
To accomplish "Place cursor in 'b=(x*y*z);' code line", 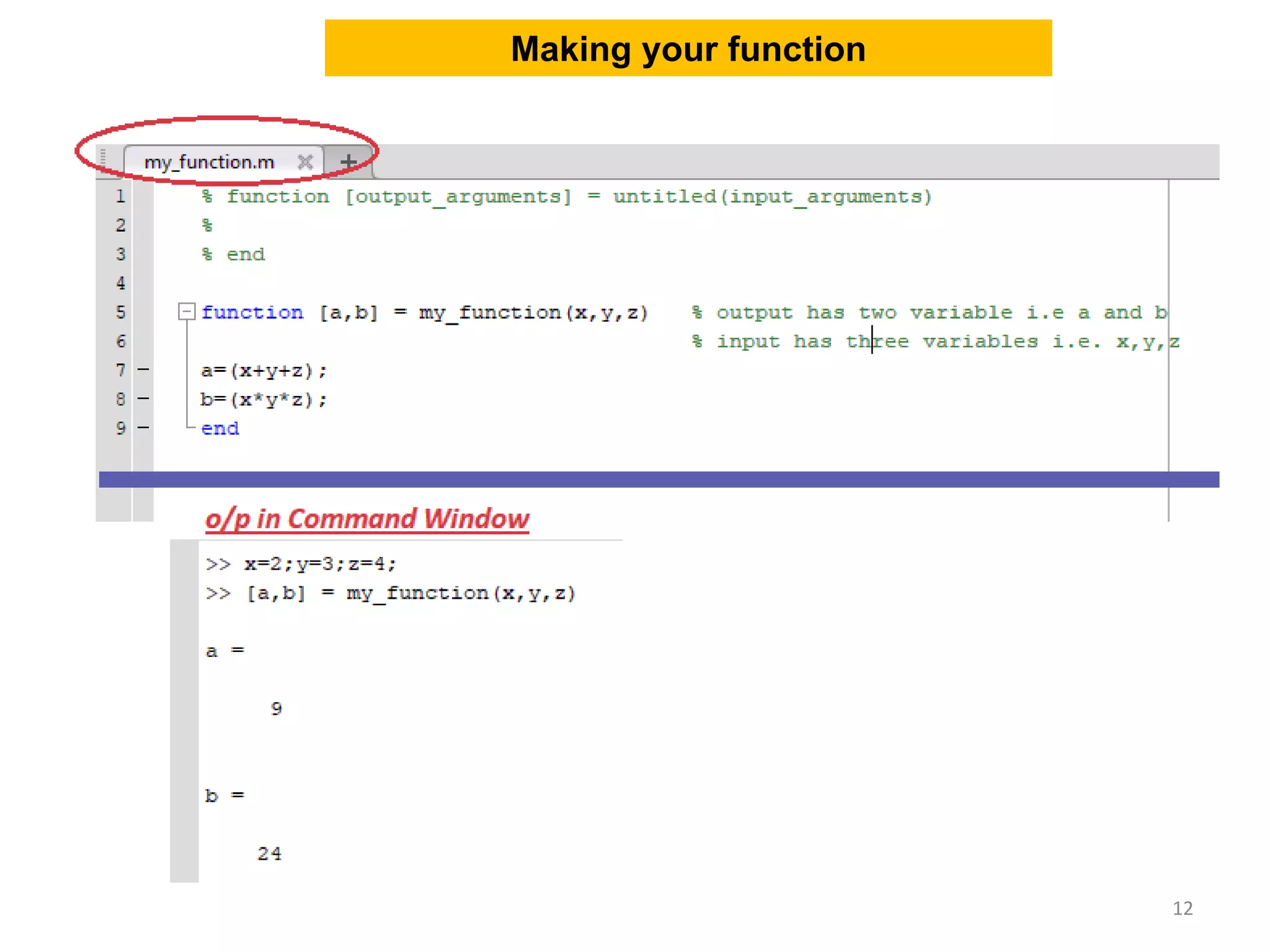I will 264,400.
